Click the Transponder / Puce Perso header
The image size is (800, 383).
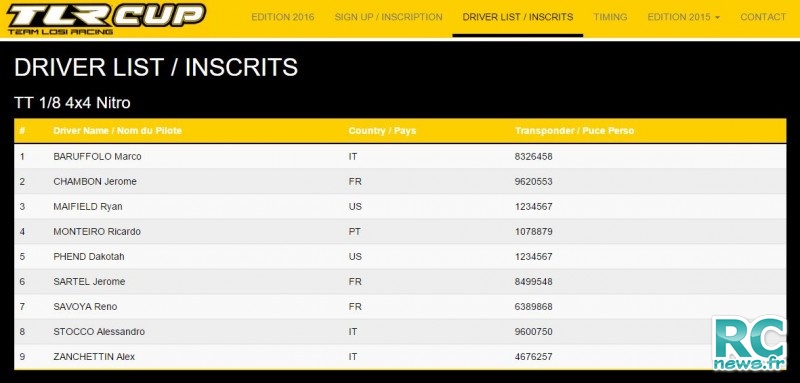coord(574,131)
